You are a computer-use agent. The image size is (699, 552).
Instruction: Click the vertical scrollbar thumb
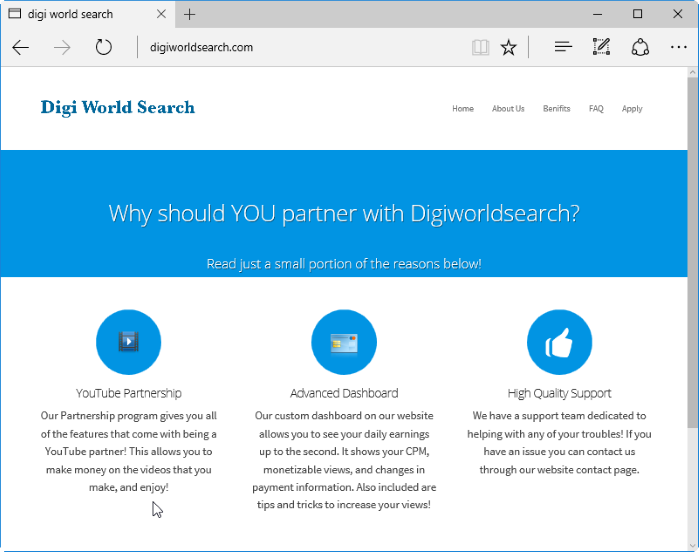coord(693,252)
